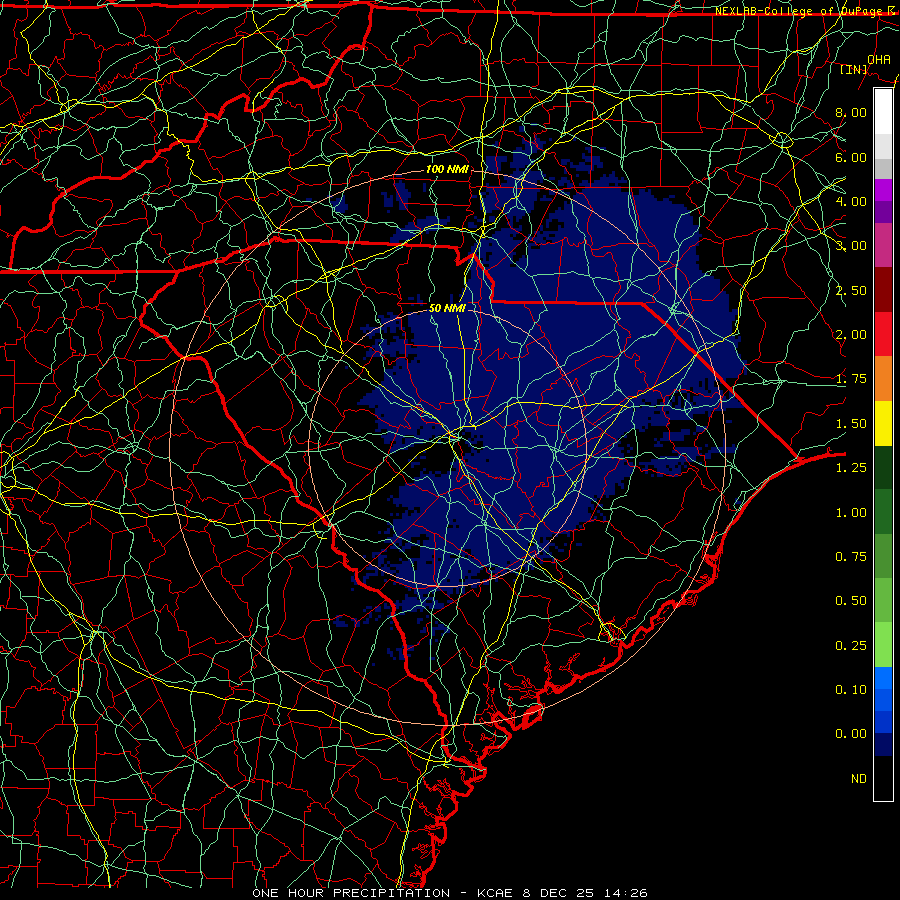Select the orange swatch beside 1.75
The height and width of the screenshot is (900, 900).
883,379
